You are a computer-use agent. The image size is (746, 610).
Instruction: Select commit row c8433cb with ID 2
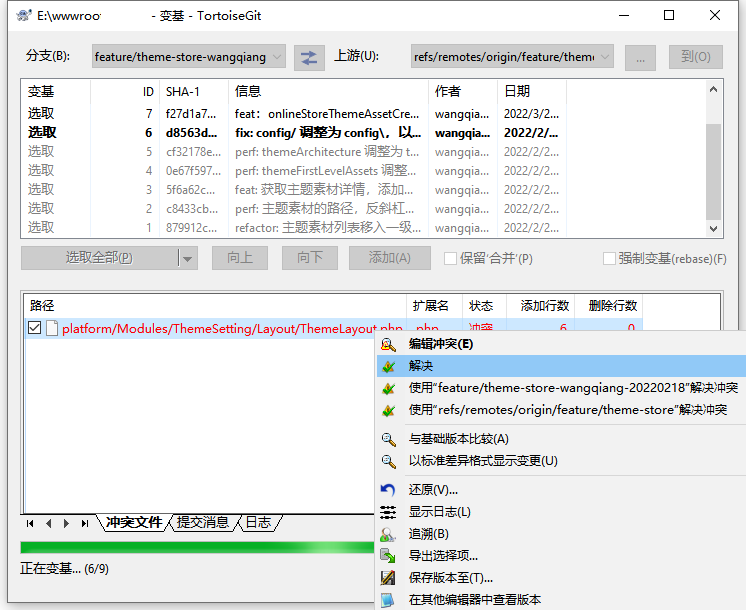click(294, 209)
